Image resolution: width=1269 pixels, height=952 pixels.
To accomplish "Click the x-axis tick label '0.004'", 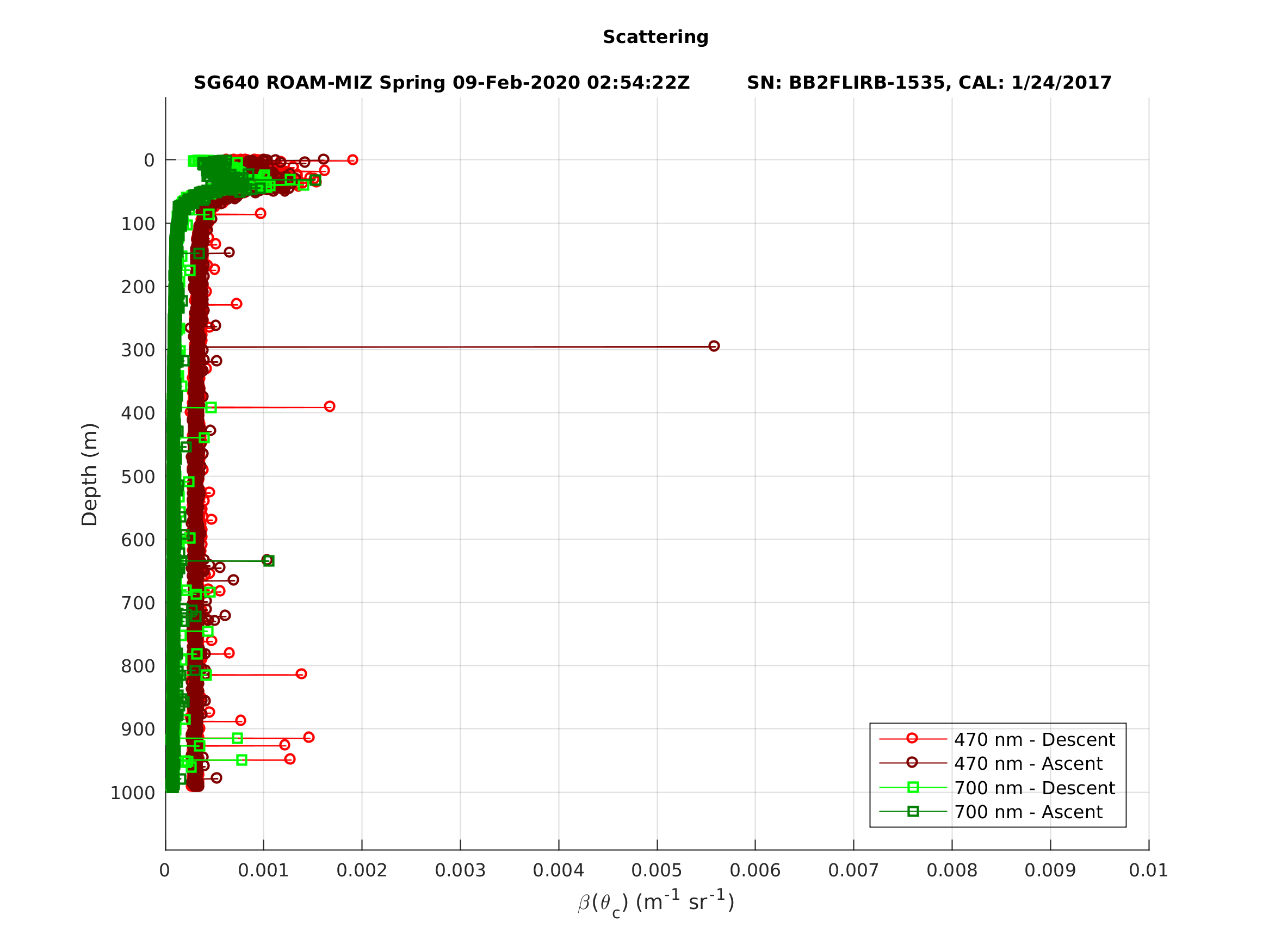I will (x=558, y=870).
